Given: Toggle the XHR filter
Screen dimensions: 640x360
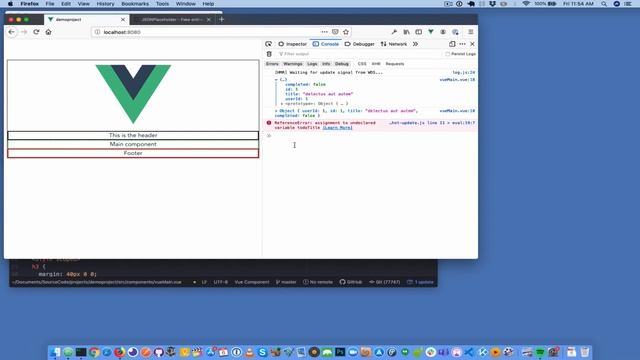Looking at the screenshot, I should coord(376,64).
